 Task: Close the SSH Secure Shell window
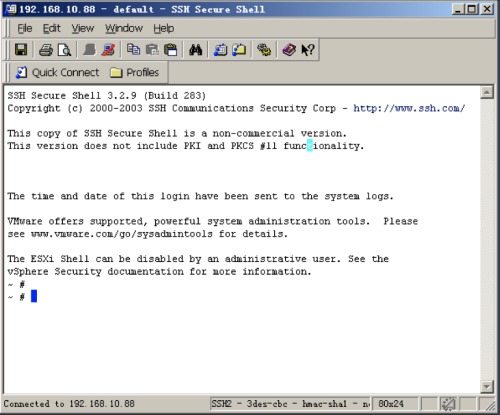click(x=487, y=9)
